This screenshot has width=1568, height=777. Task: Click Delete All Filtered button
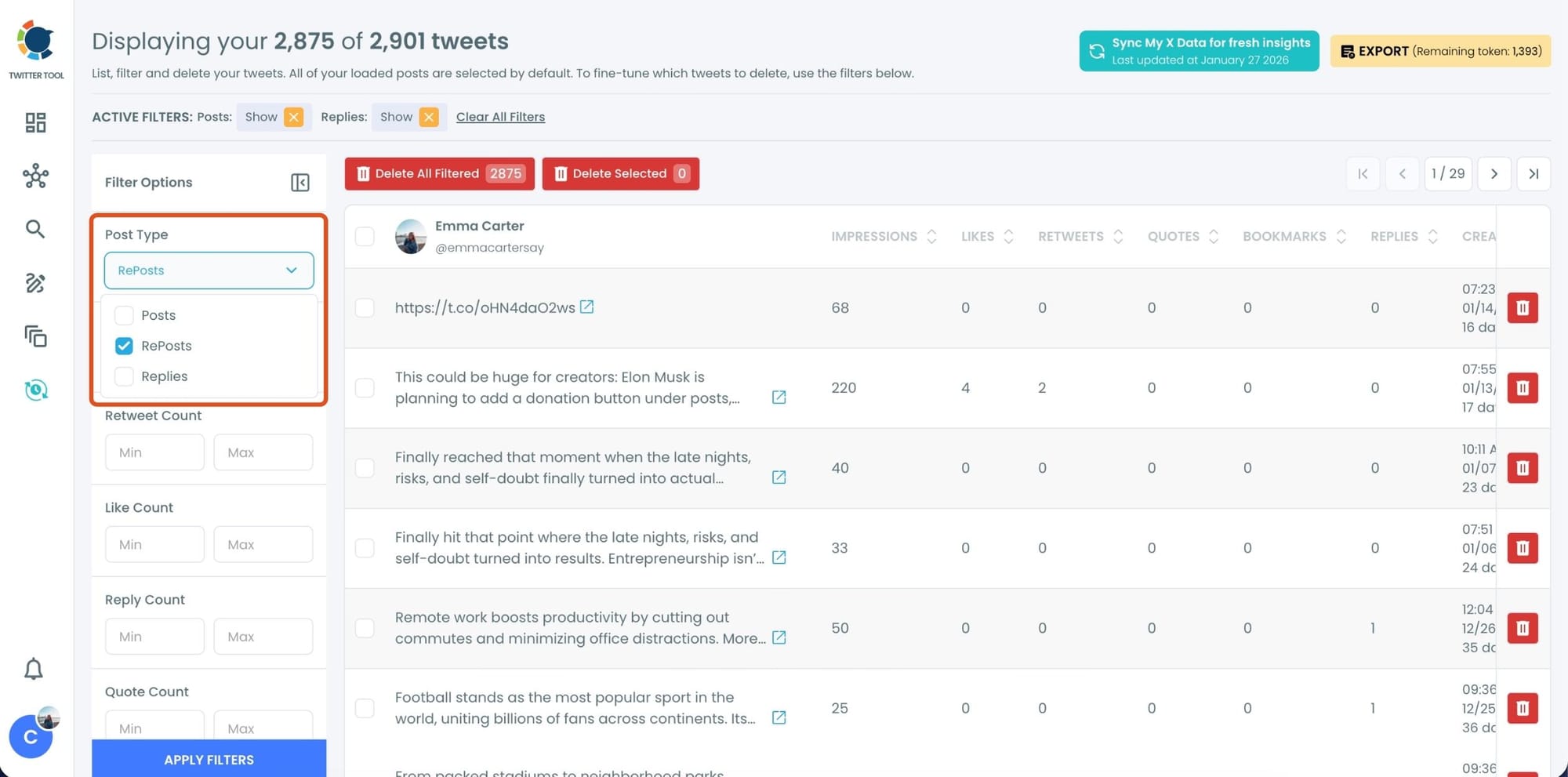click(x=439, y=174)
